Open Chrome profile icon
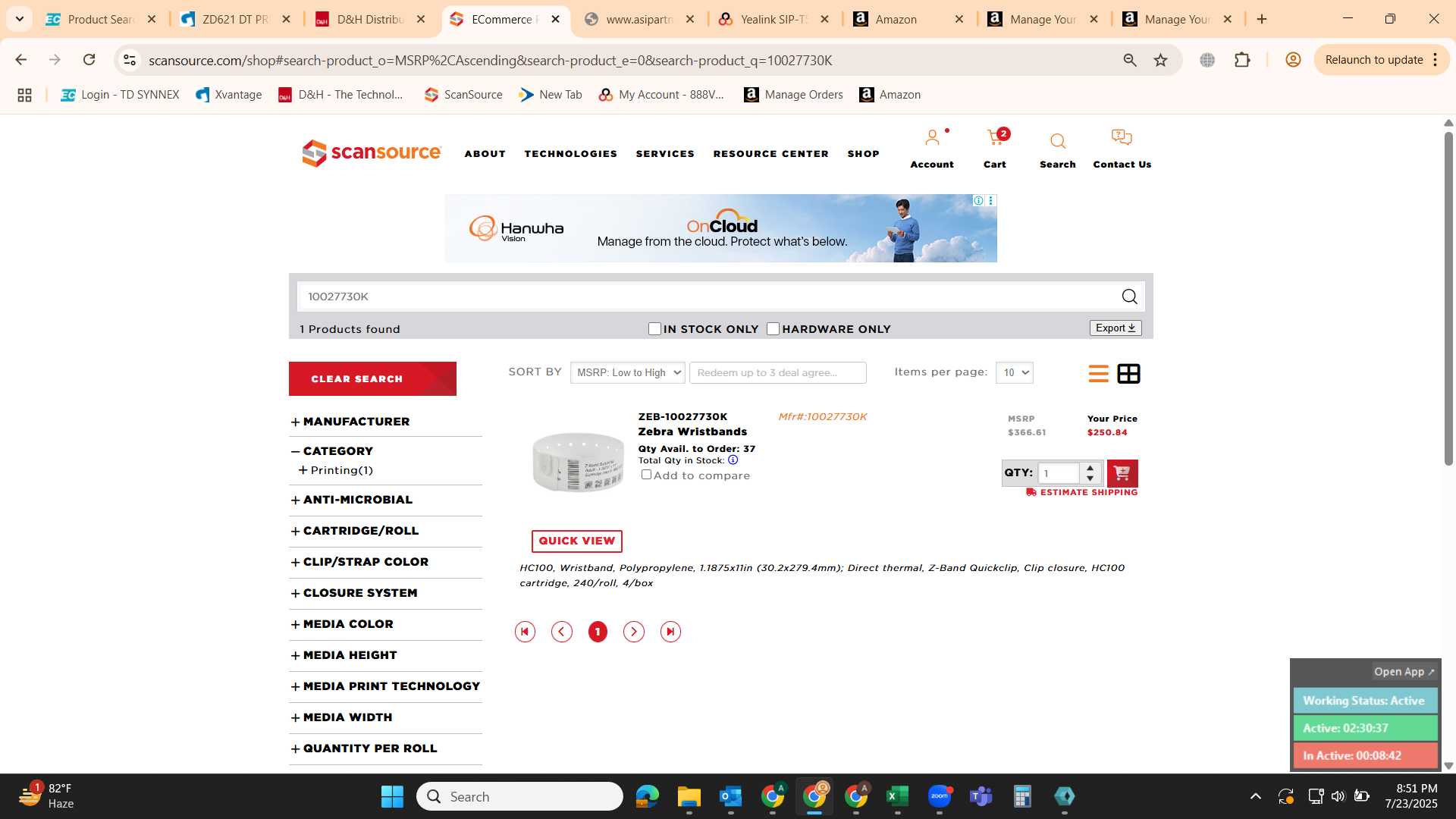Screen dimensions: 1456x819 click(x=1293, y=60)
